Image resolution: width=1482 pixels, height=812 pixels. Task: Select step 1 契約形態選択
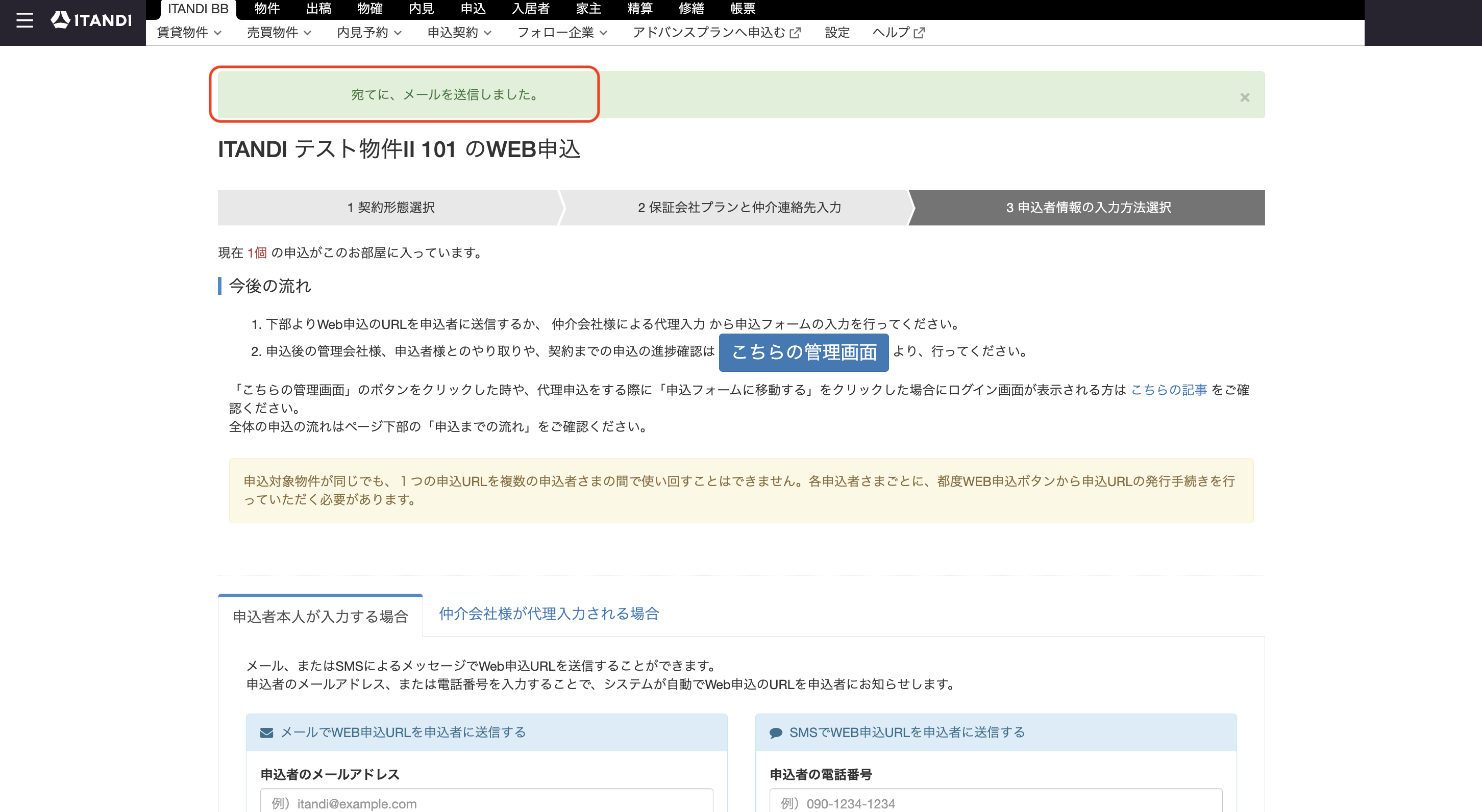pyautogui.click(x=390, y=208)
